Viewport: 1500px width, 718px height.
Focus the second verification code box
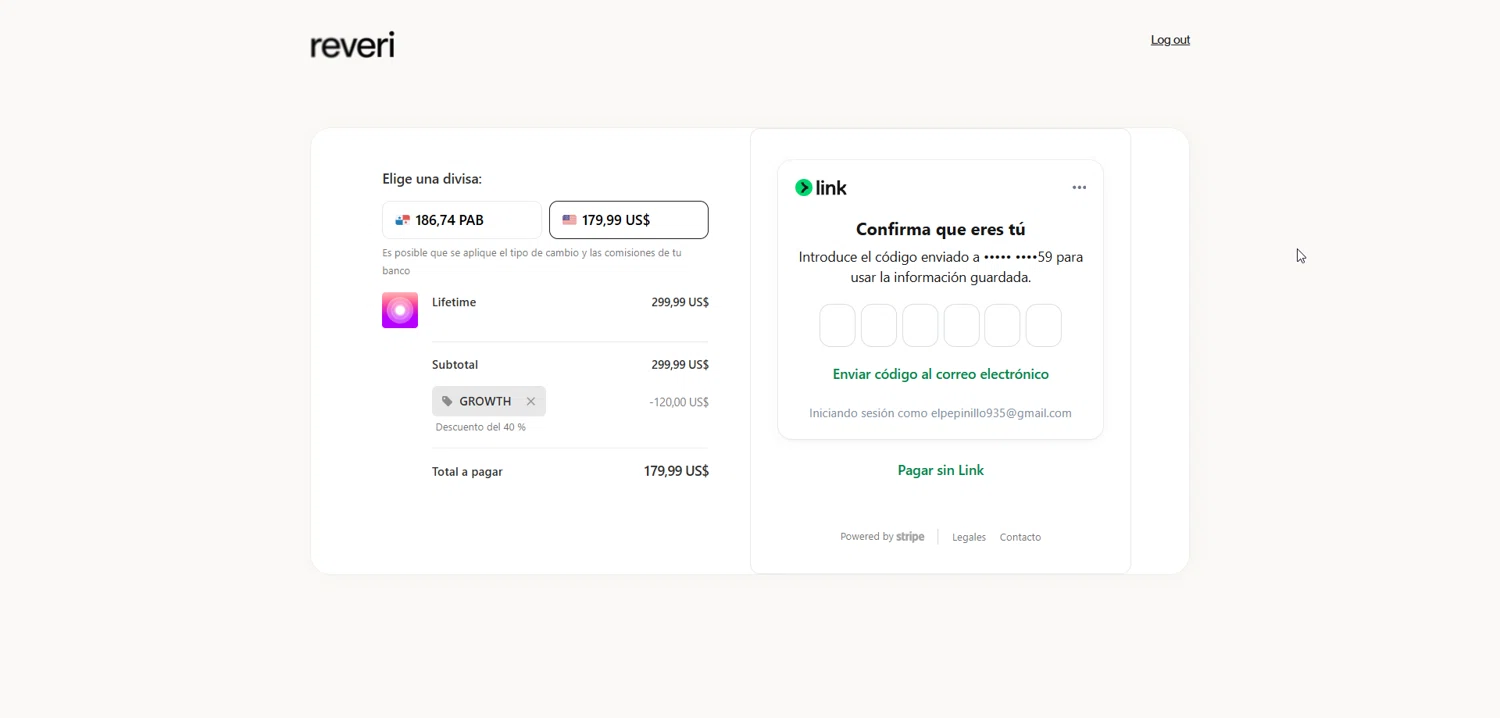tap(879, 326)
